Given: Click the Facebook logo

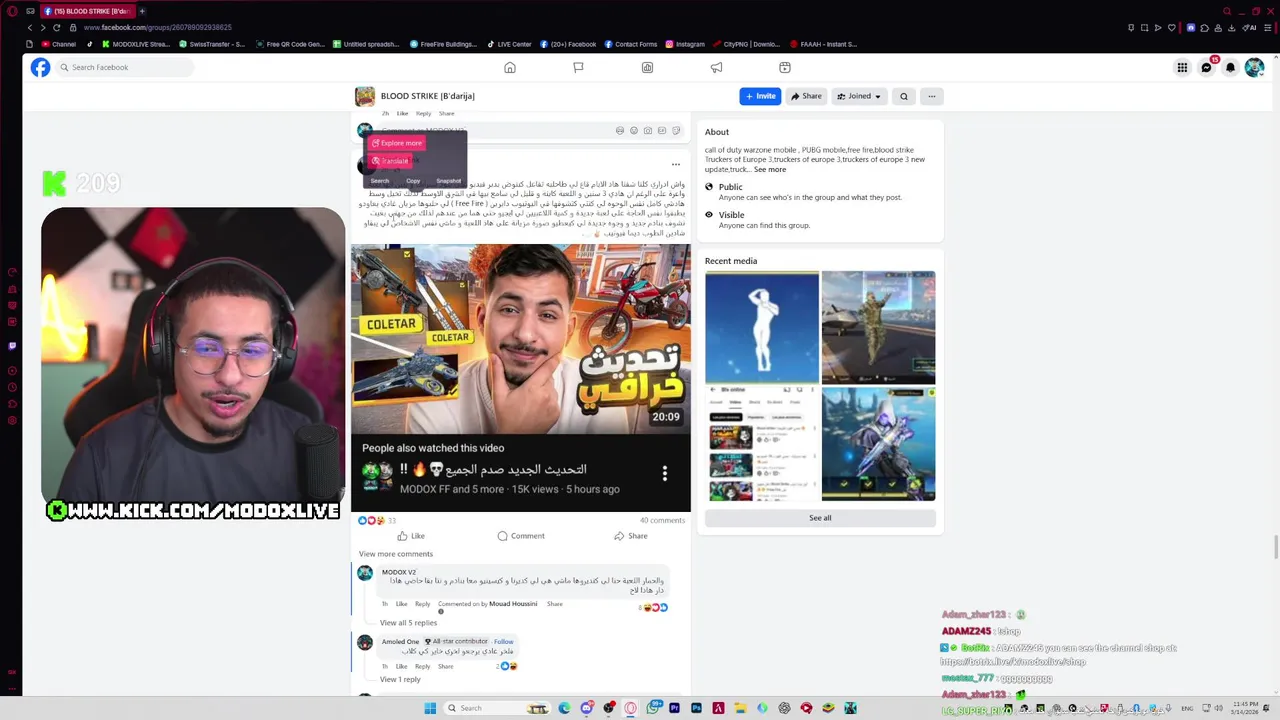Looking at the screenshot, I should [40, 67].
